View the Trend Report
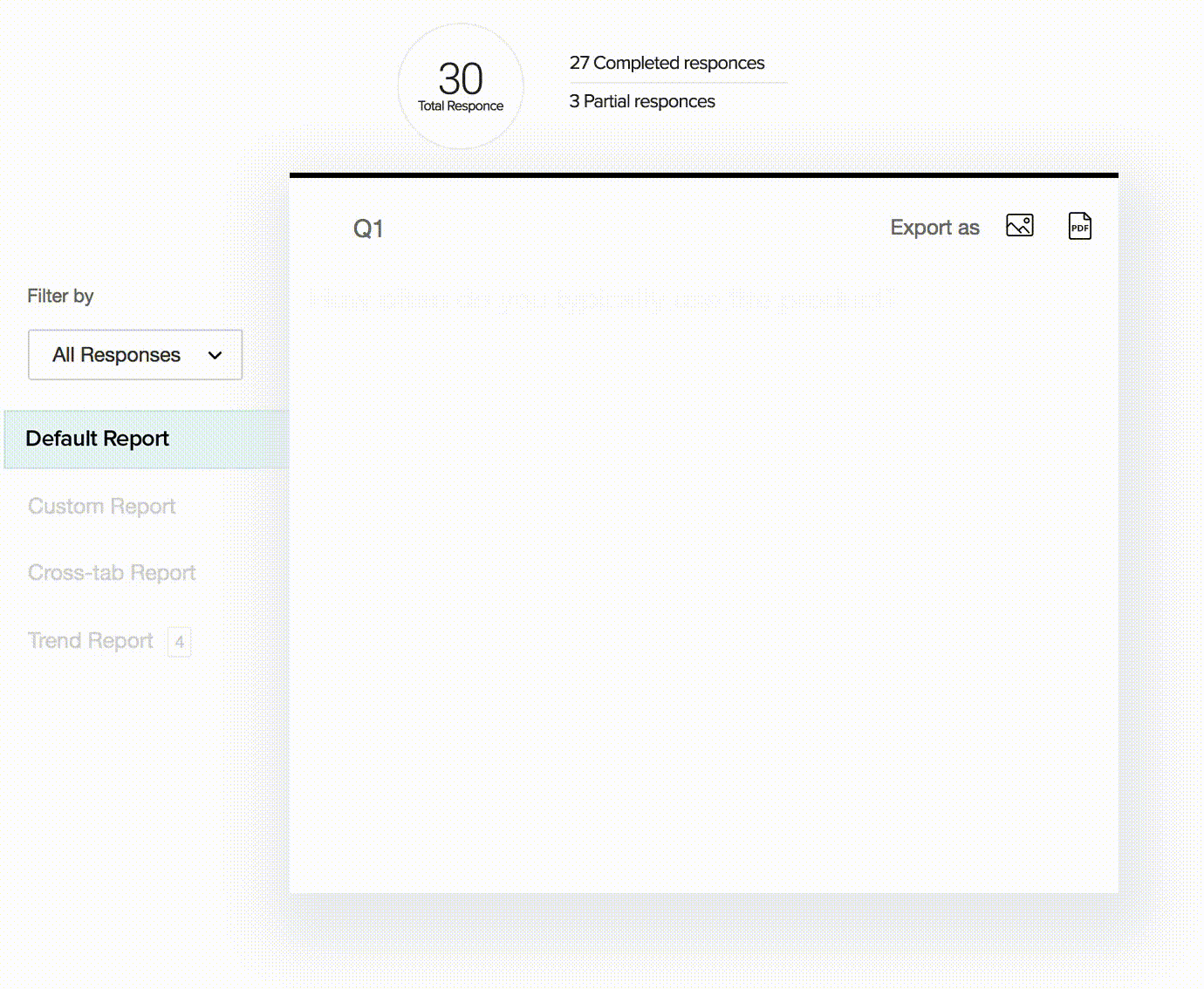Screen dimensions: 1204x989 [91, 641]
